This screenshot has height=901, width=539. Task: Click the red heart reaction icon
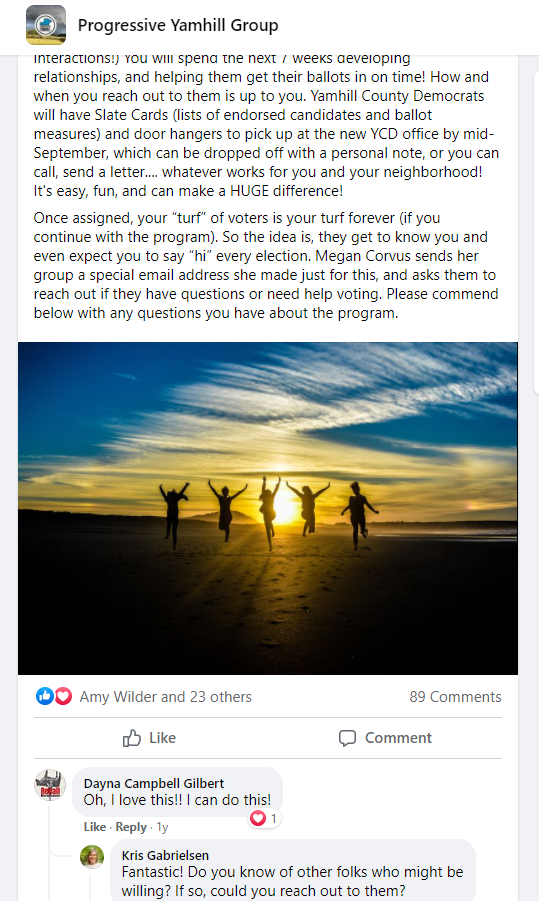63,696
